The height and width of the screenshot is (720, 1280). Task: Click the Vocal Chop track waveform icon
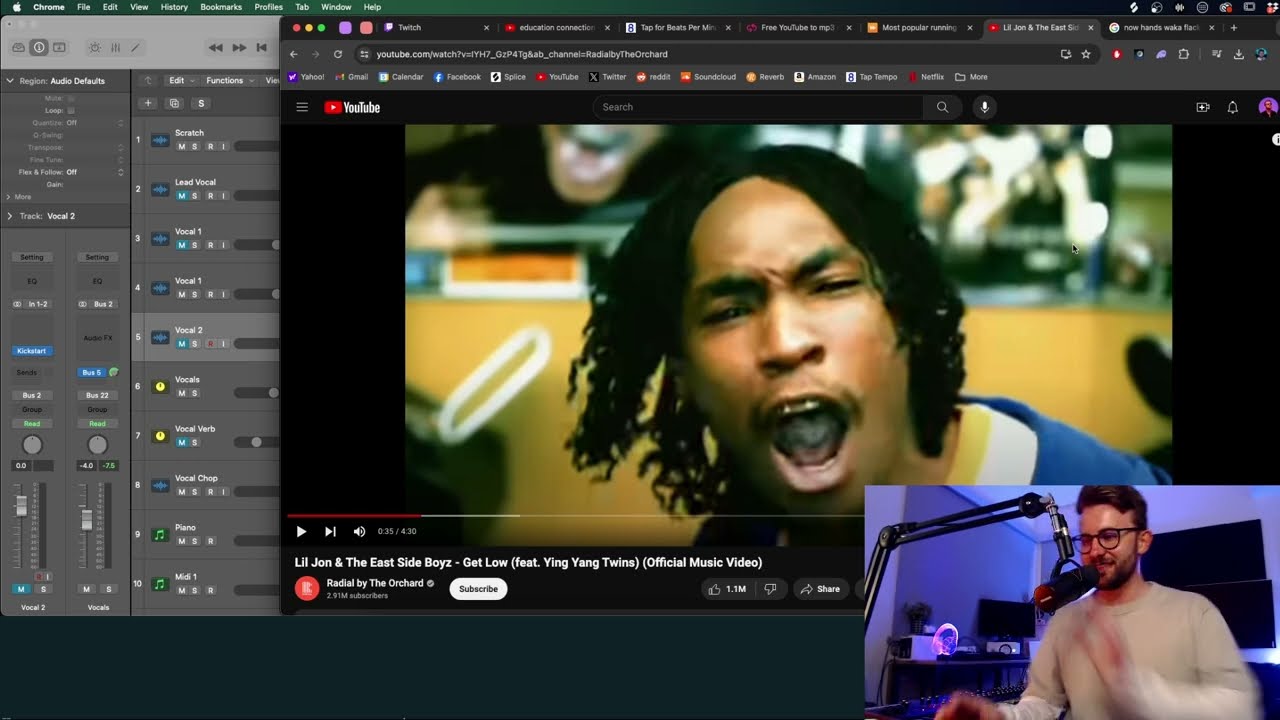(160, 485)
